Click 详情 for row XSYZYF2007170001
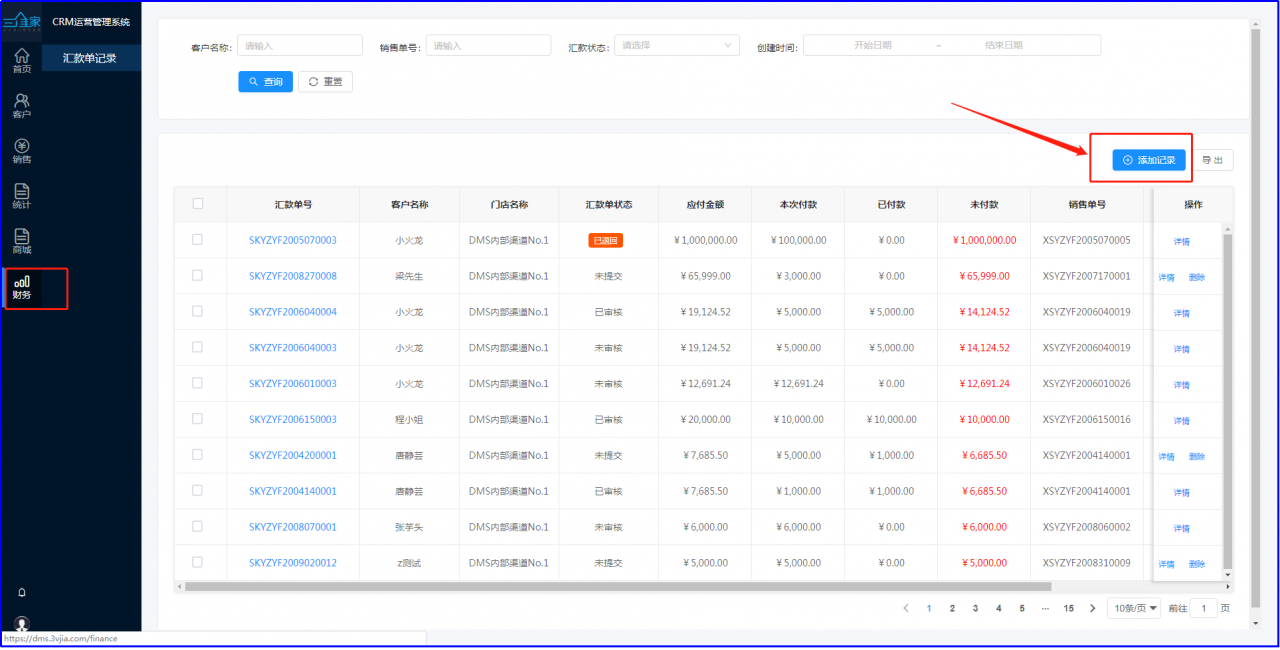Screen dimensions: 1280x650 pos(1167,277)
